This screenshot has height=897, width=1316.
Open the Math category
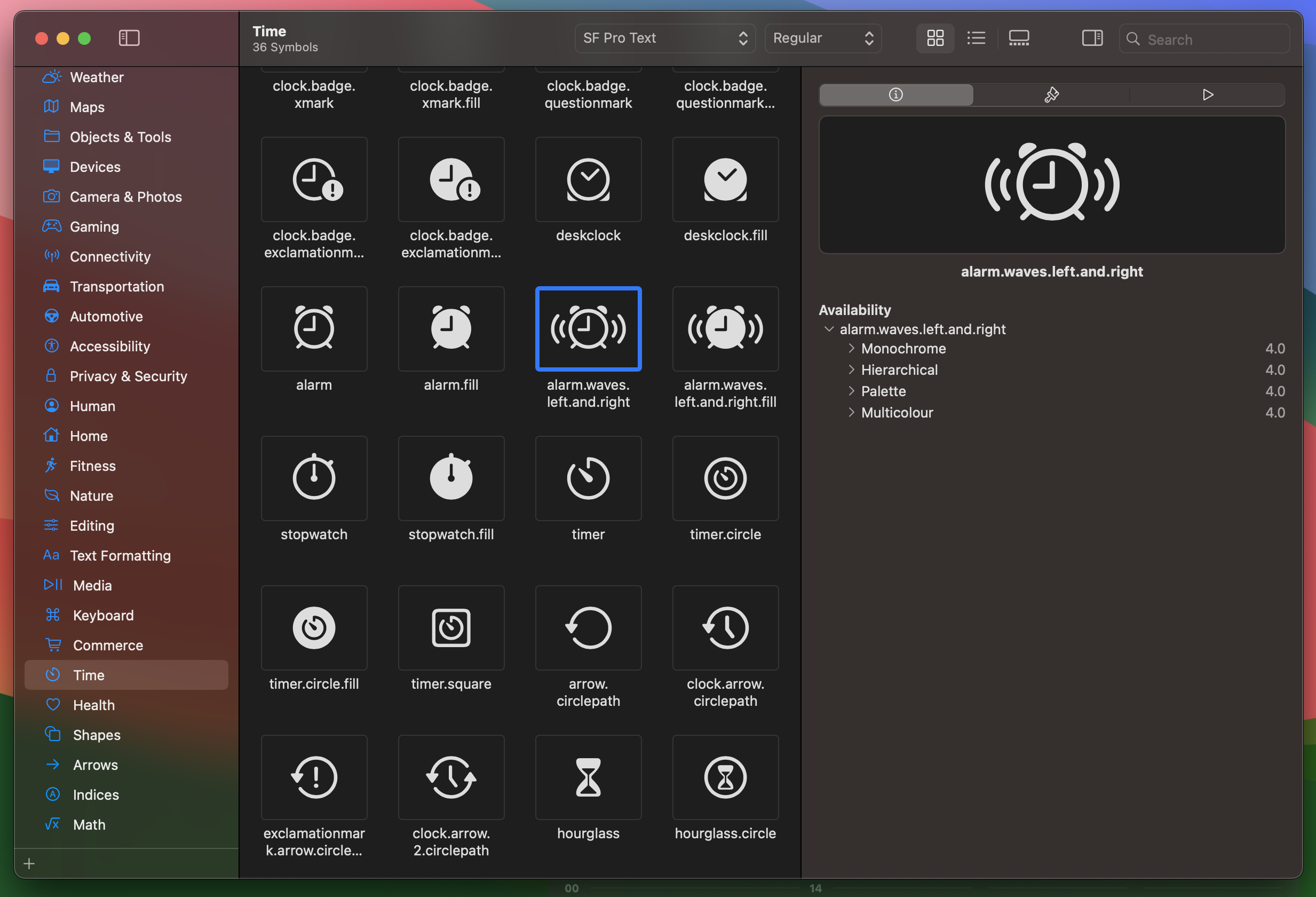coord(126,824)
